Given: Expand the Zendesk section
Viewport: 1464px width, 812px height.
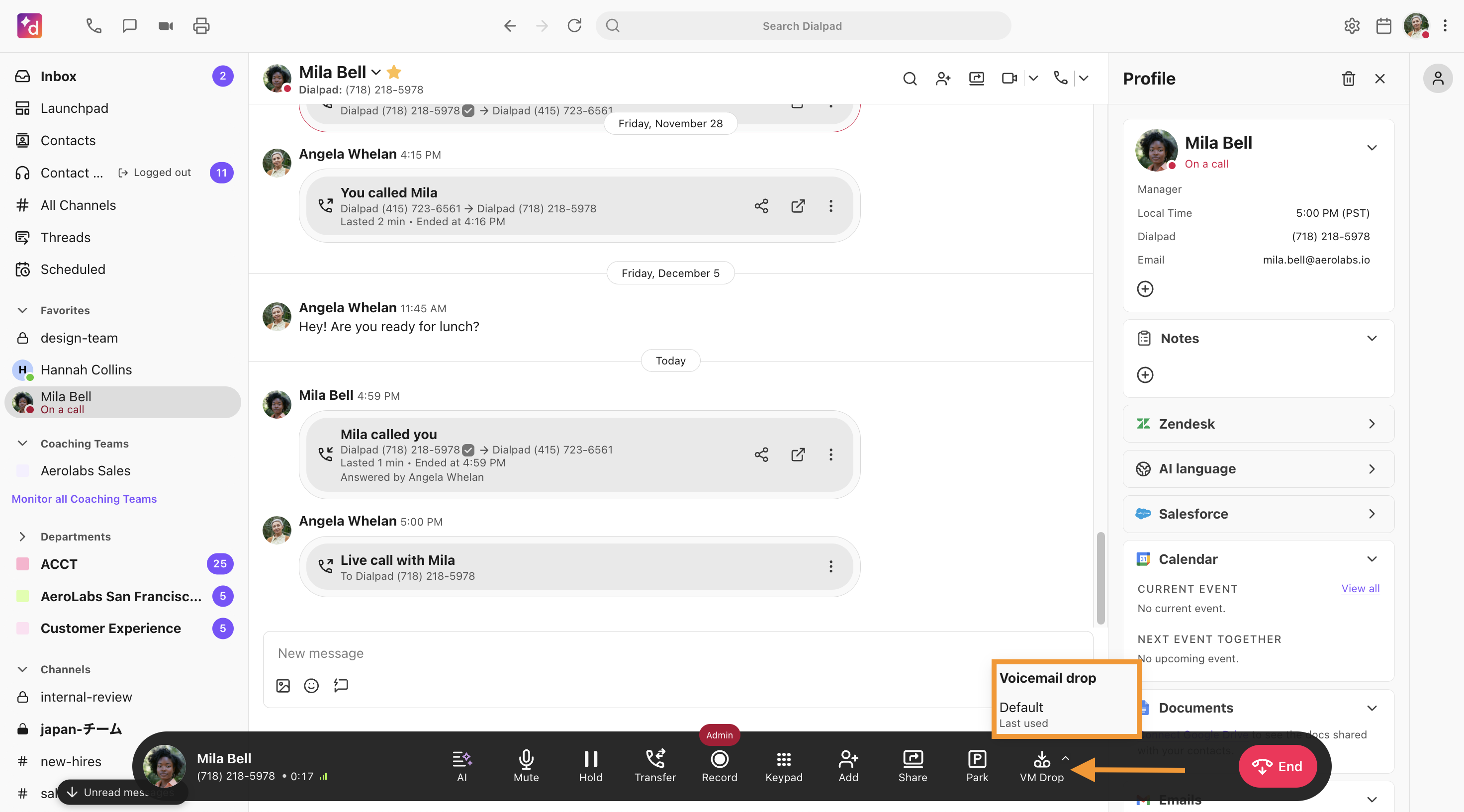Looking at the screenshot, I should click(1372, 424).
